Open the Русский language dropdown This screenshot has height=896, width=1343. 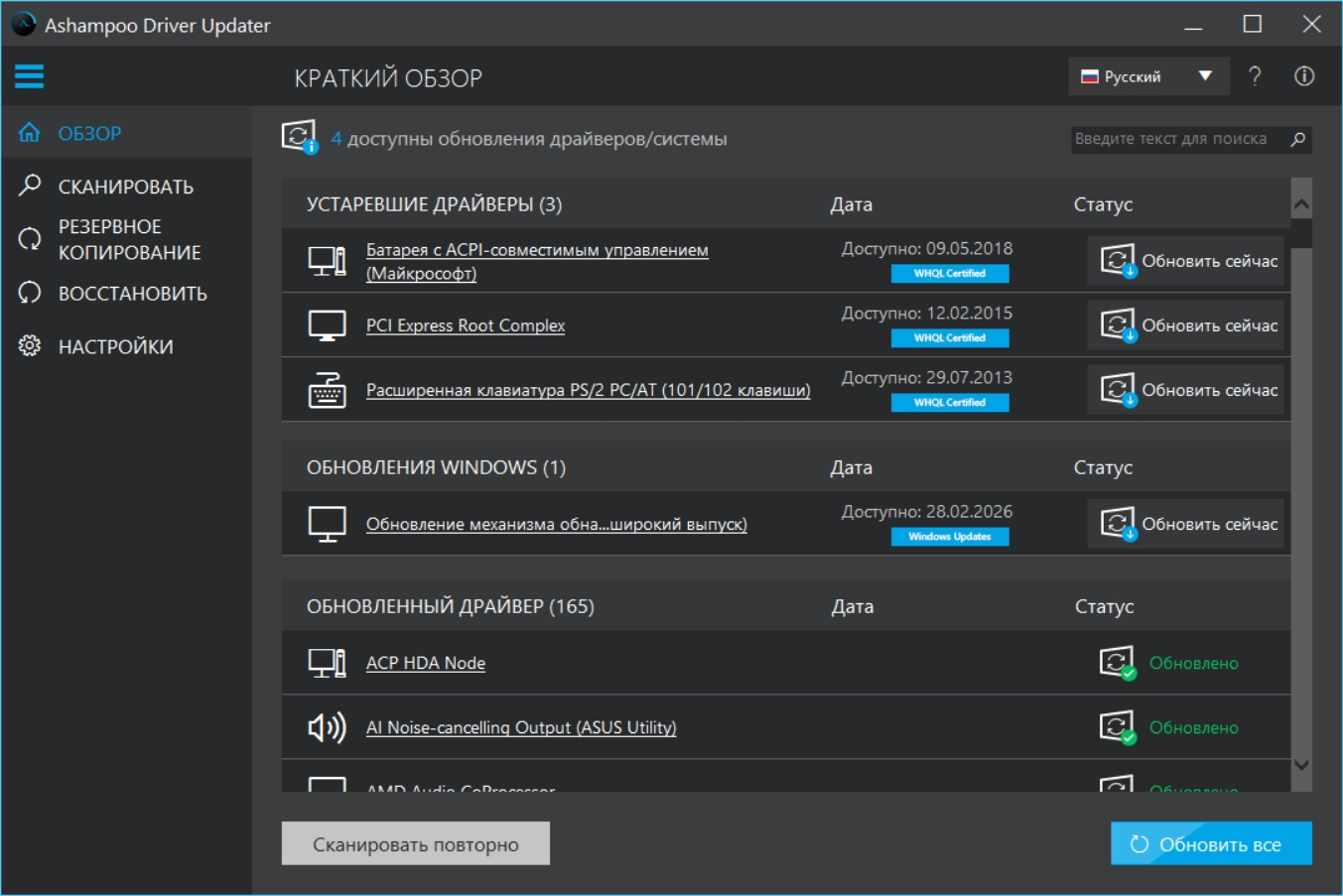(x=1148, y=76)
